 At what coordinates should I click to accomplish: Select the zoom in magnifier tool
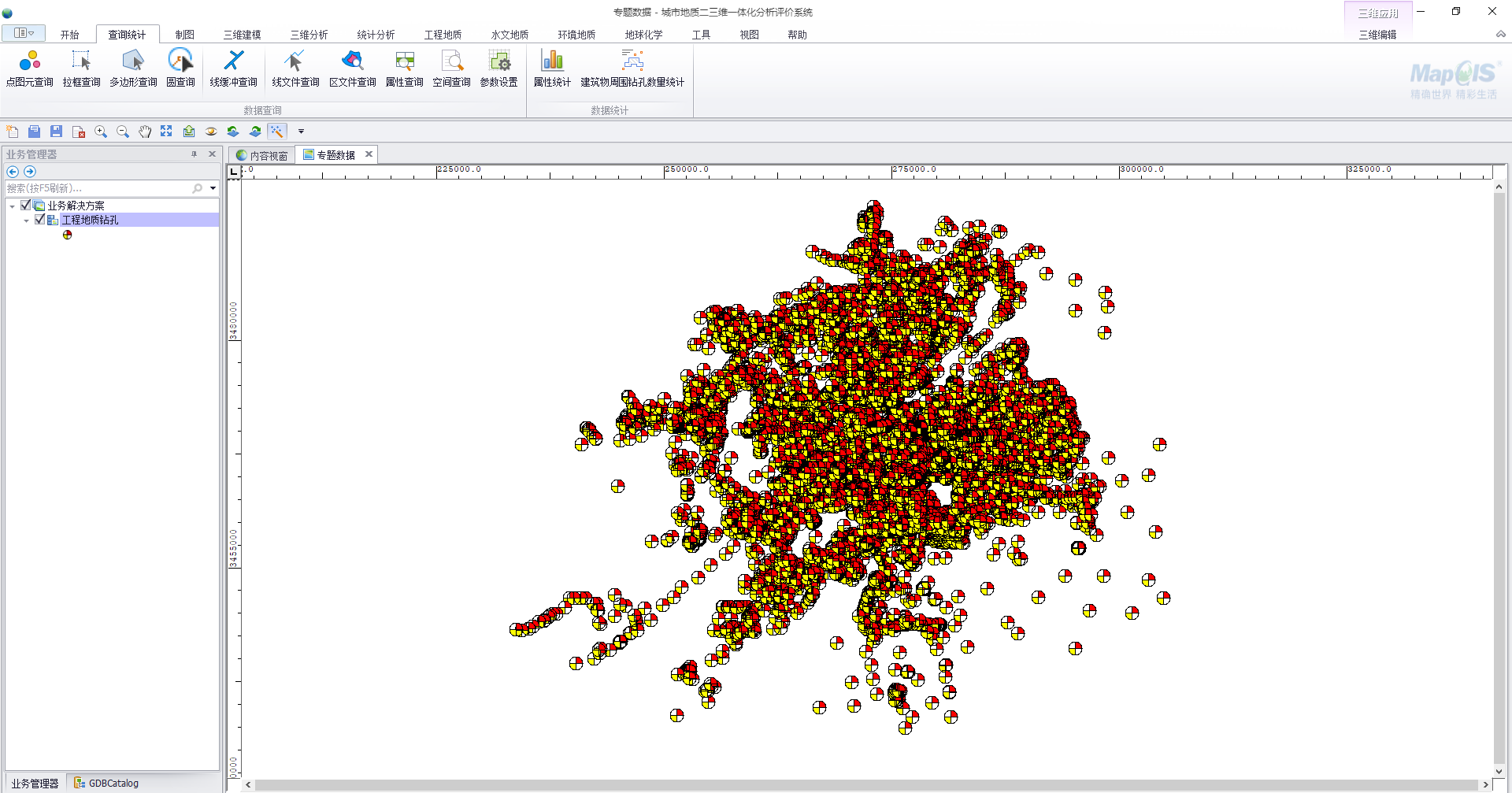100,132
